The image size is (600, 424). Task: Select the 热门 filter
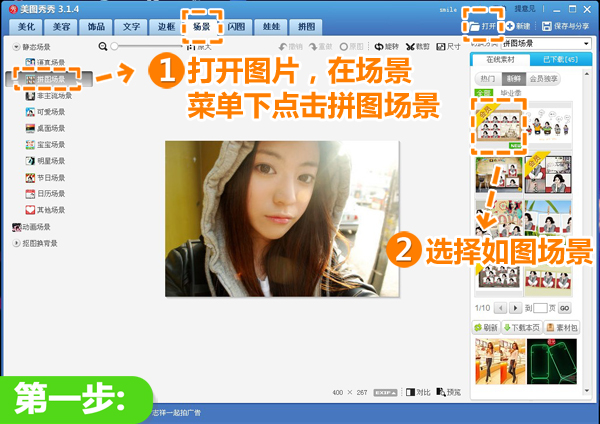[x=488, y=79]
